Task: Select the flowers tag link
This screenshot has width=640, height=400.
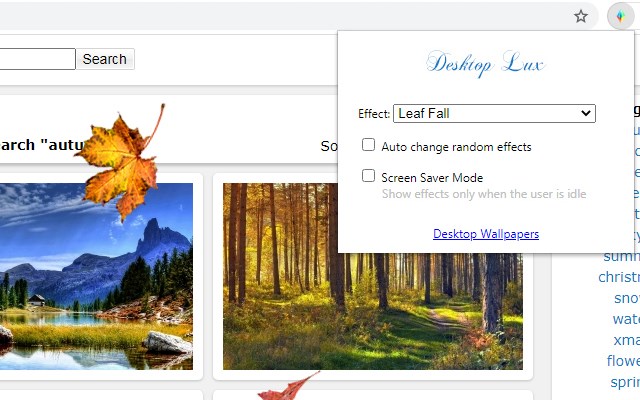Action: (623, 361)
